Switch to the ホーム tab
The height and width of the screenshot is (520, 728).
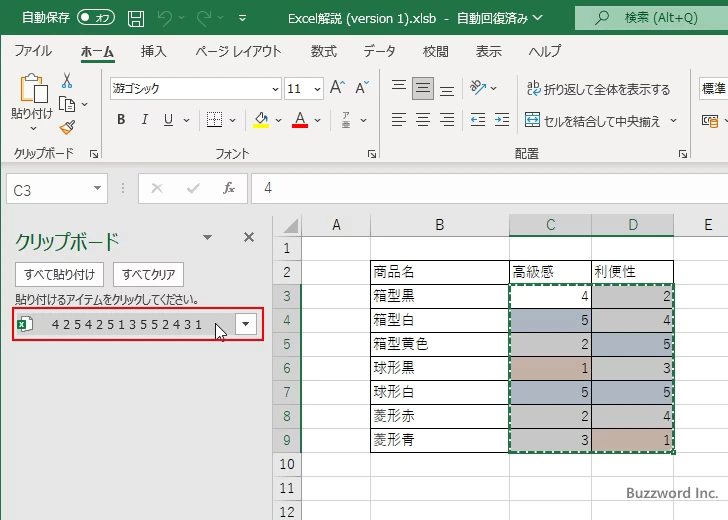pos(98,51)
